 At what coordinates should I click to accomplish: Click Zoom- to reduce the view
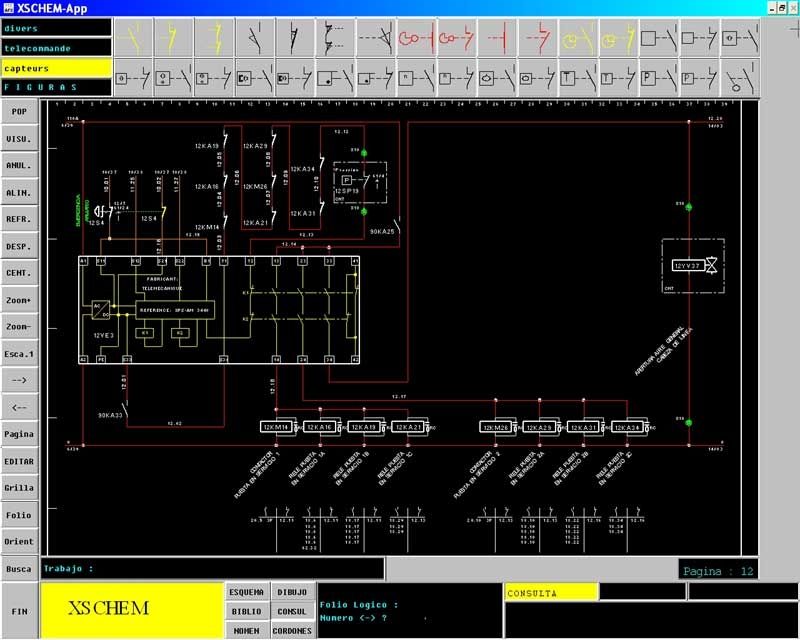(19, 325)
